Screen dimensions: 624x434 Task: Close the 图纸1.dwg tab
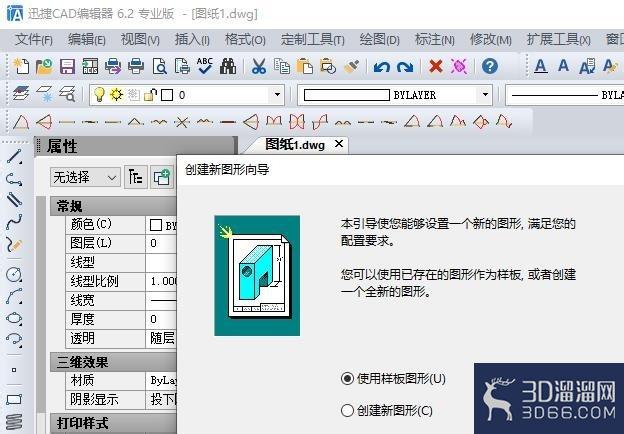click(339, 144)
